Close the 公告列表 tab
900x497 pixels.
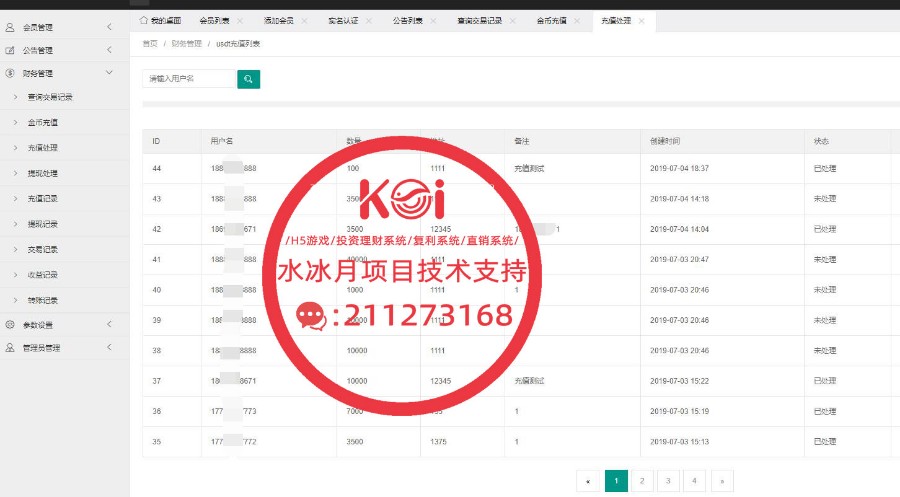(433, 21)
